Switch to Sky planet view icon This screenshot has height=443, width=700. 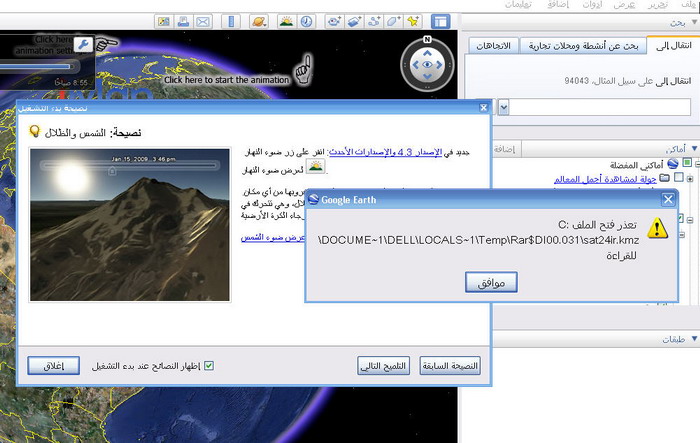[259, 21]
